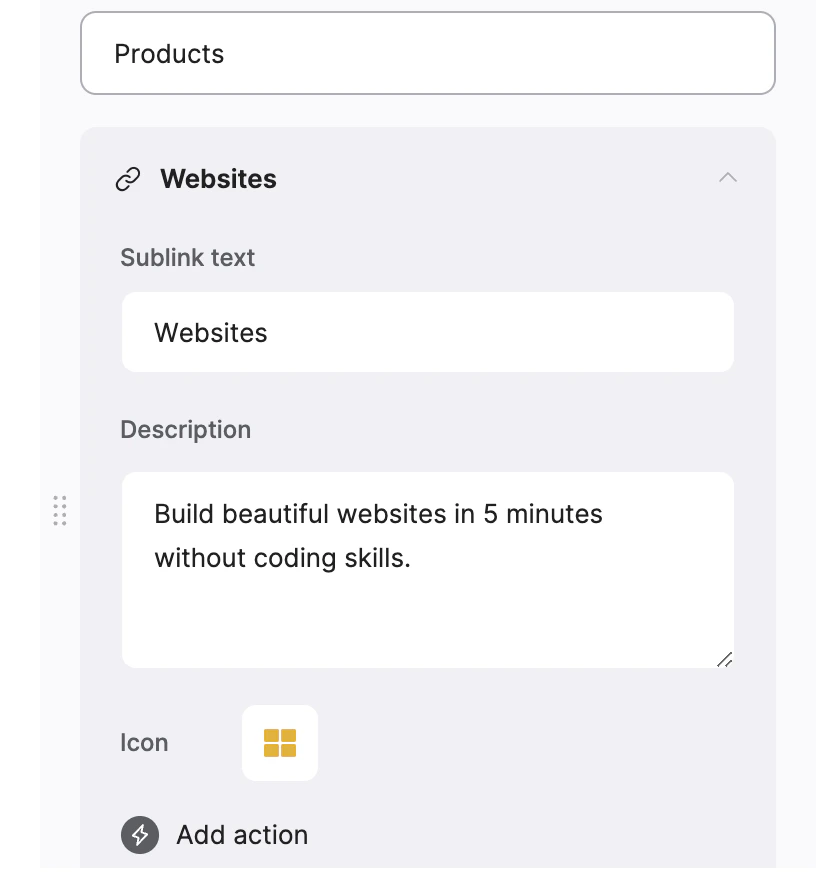Place cursor on the 'without coding skills.' line
The width and height of the screenshot is (838, 892).
point(283,559)
